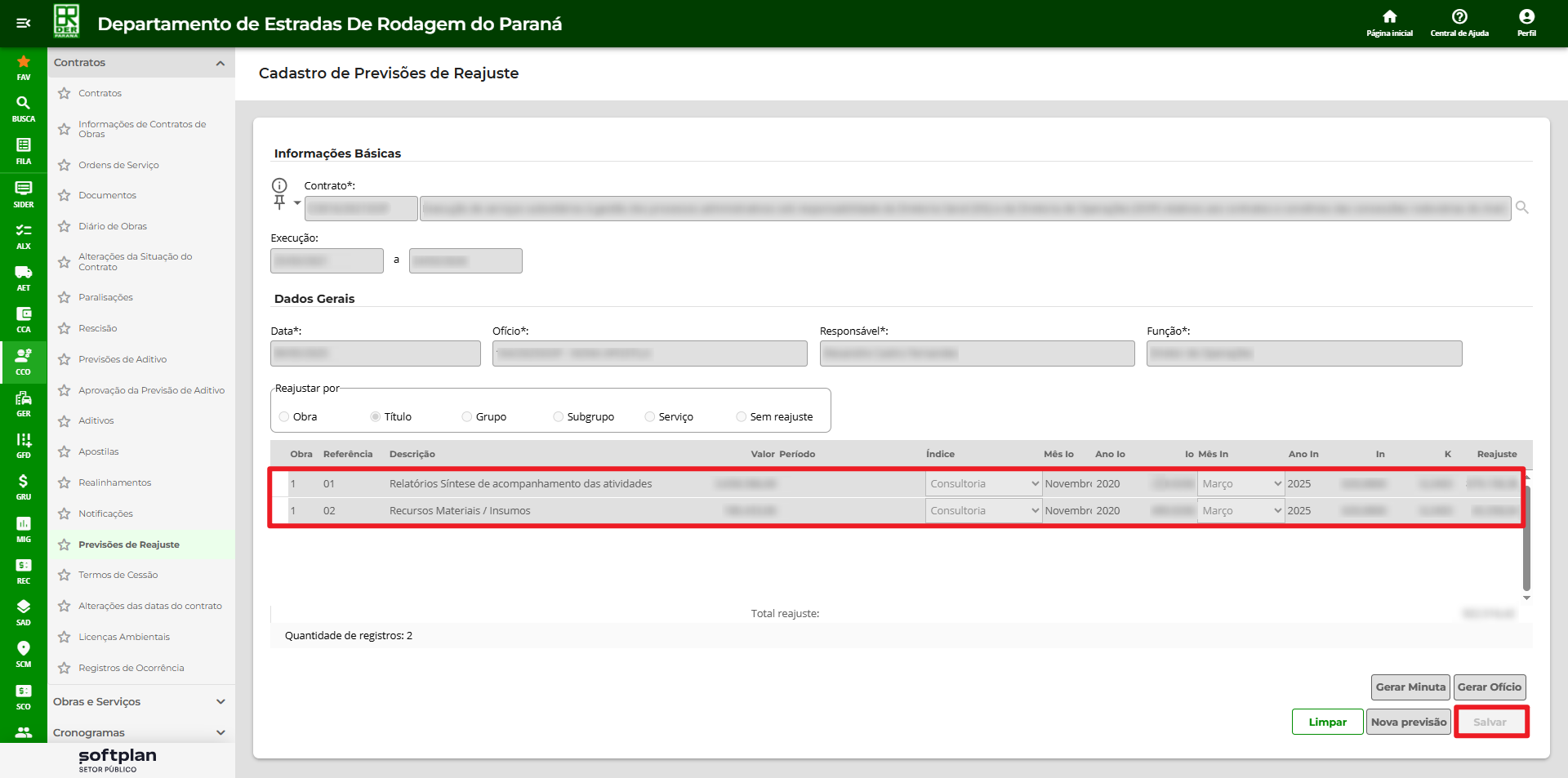Open Índice dropdown for row 01
The height and width of the screenshot is (778, 1568).
[x=983, y=484]
